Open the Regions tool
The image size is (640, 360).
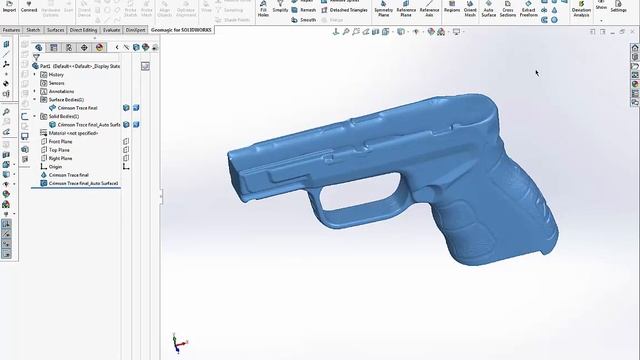click(x=452, y=7)
